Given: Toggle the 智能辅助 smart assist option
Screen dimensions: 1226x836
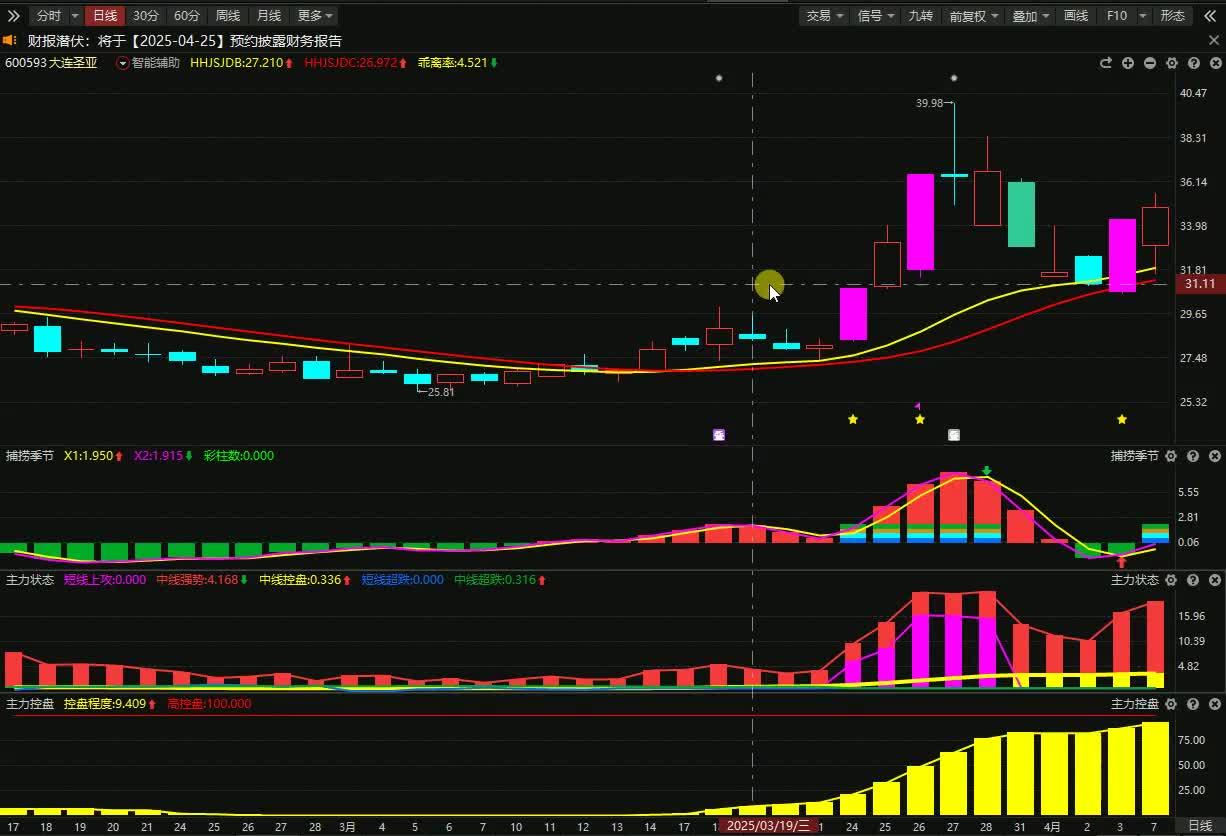Looking at the screenshot, I should click(x=148, y=63).
